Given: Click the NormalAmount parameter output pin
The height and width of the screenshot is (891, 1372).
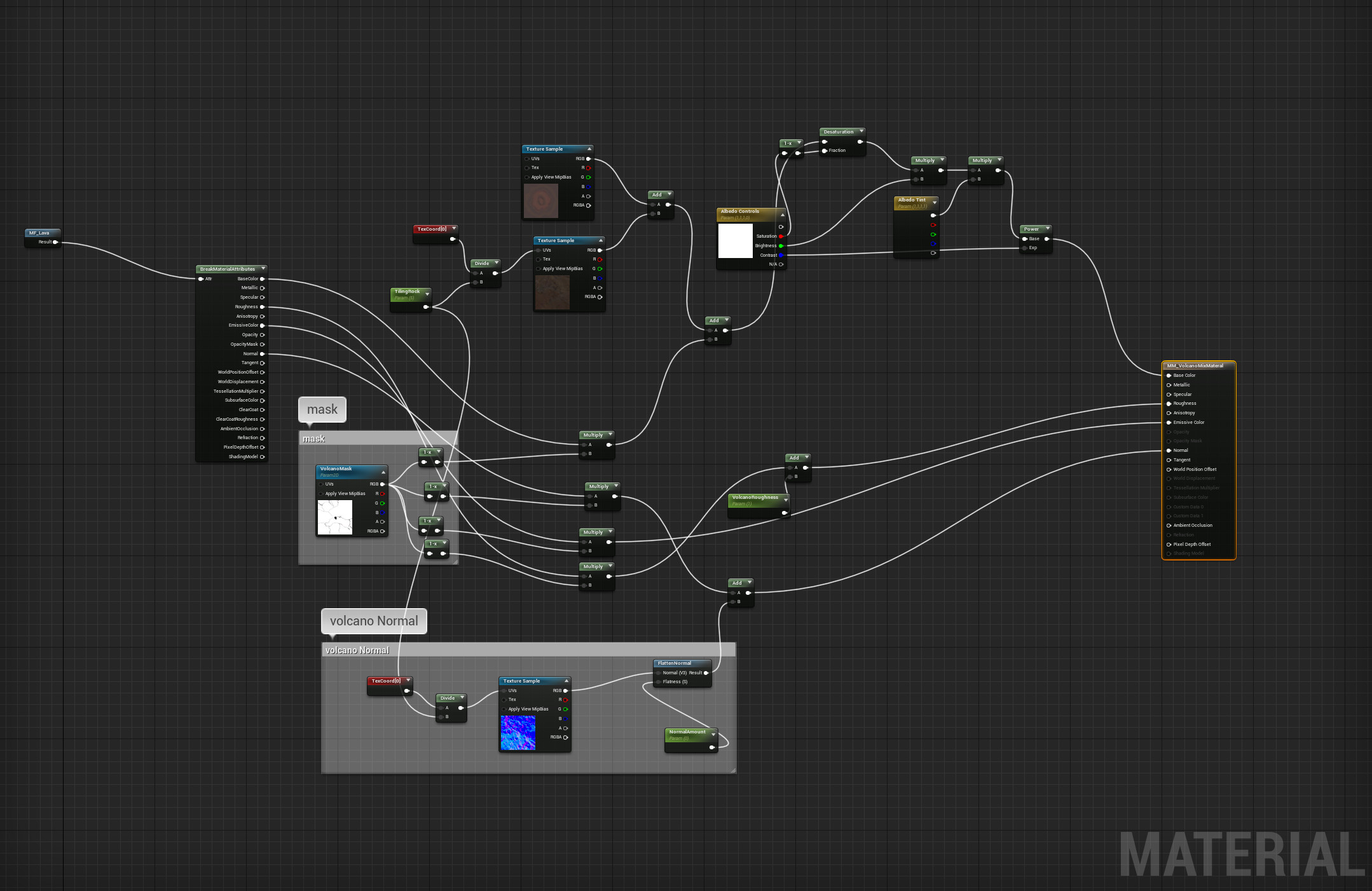Looking at the screenshot, I should [711, 747].
